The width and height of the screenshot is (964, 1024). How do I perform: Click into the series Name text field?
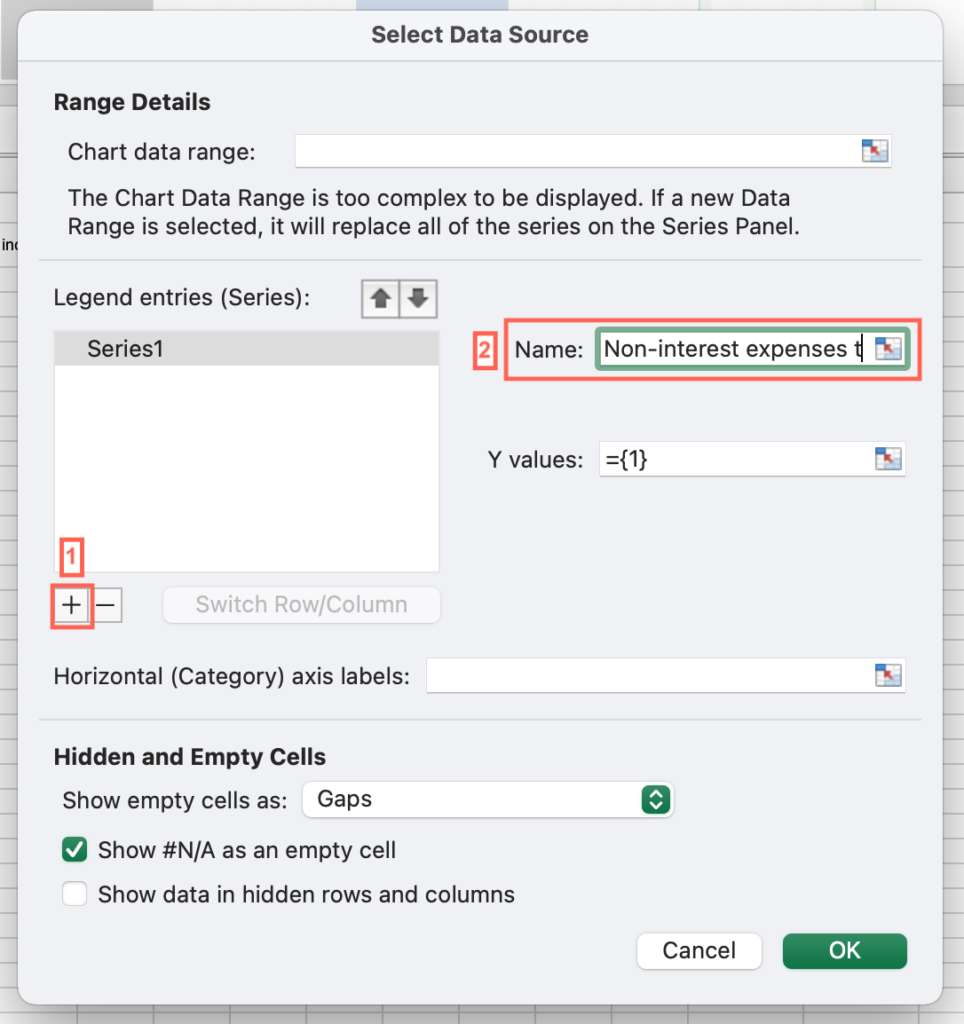[734, 349]
